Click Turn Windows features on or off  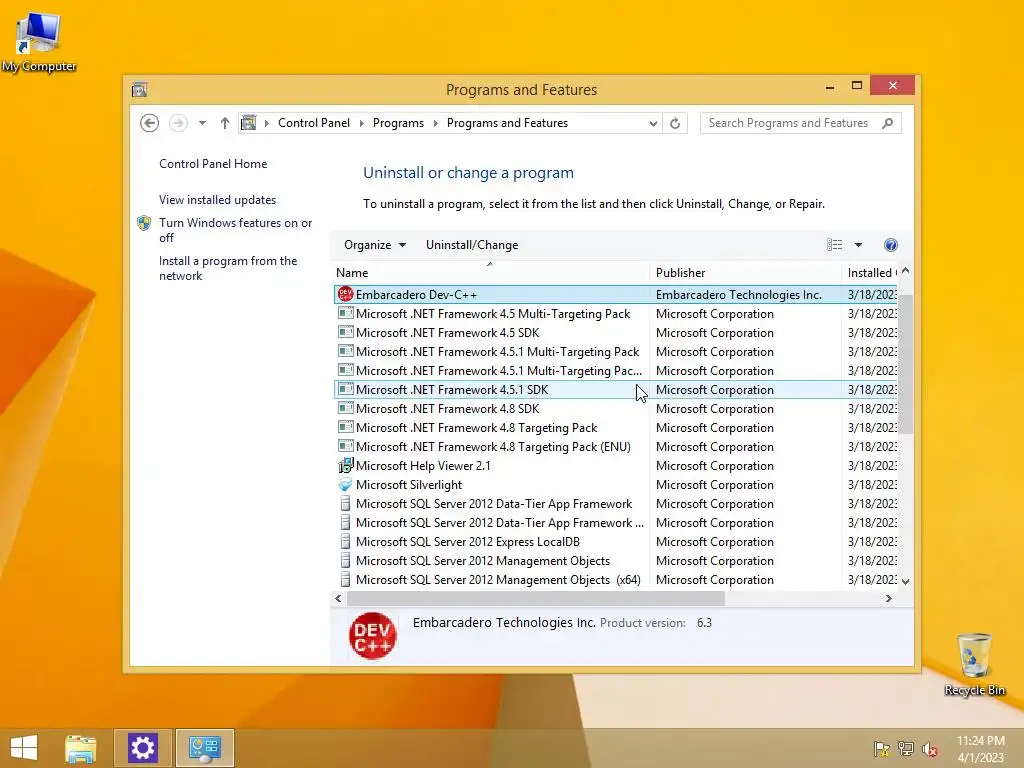click(x=236, y=230)
